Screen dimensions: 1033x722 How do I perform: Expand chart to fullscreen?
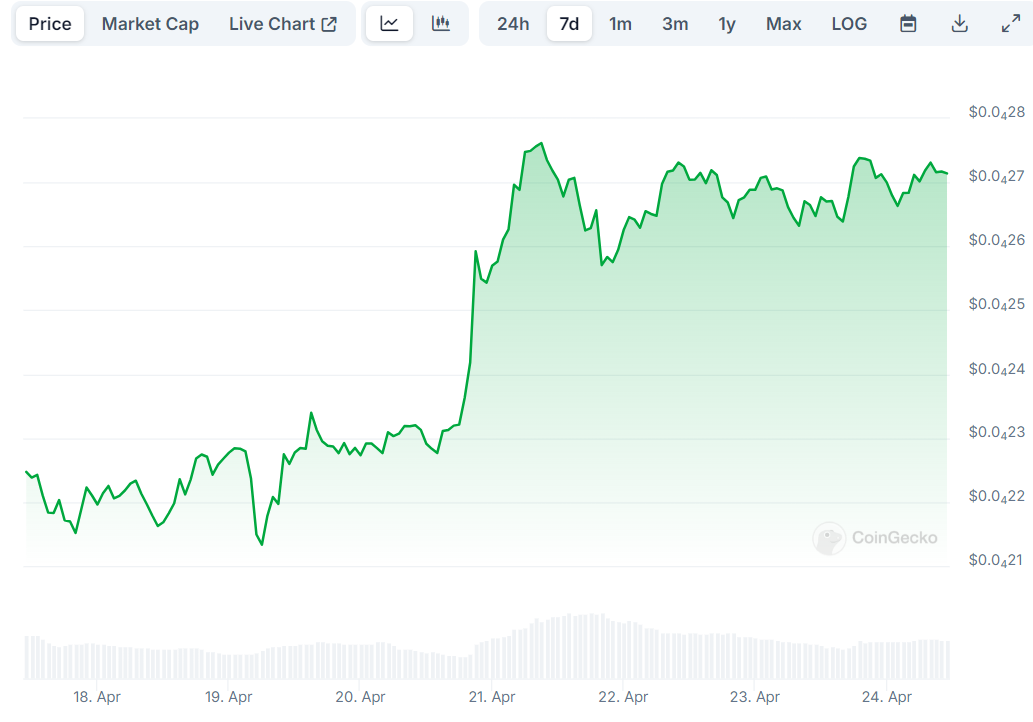[1011, 24]
